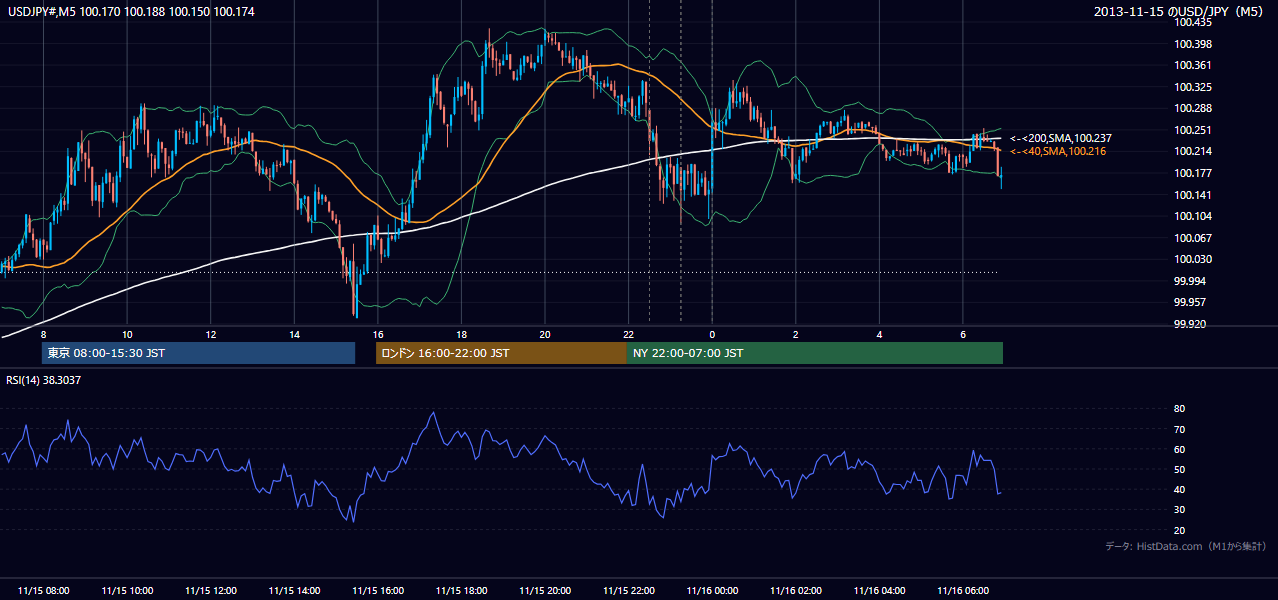Click RSI scale level 80
The width and height of the screenshot is (1278, 600).
1179,409
